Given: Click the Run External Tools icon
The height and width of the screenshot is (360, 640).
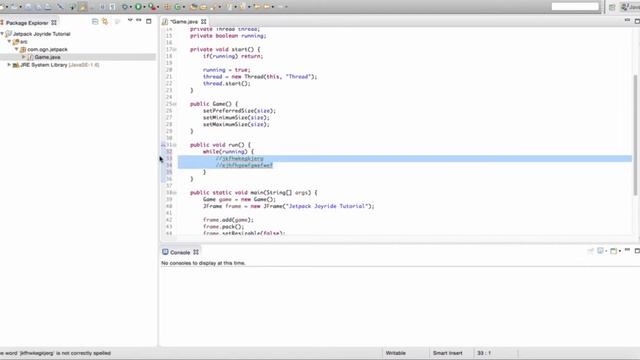Looking at the screenshot, I should click(152, 7).
